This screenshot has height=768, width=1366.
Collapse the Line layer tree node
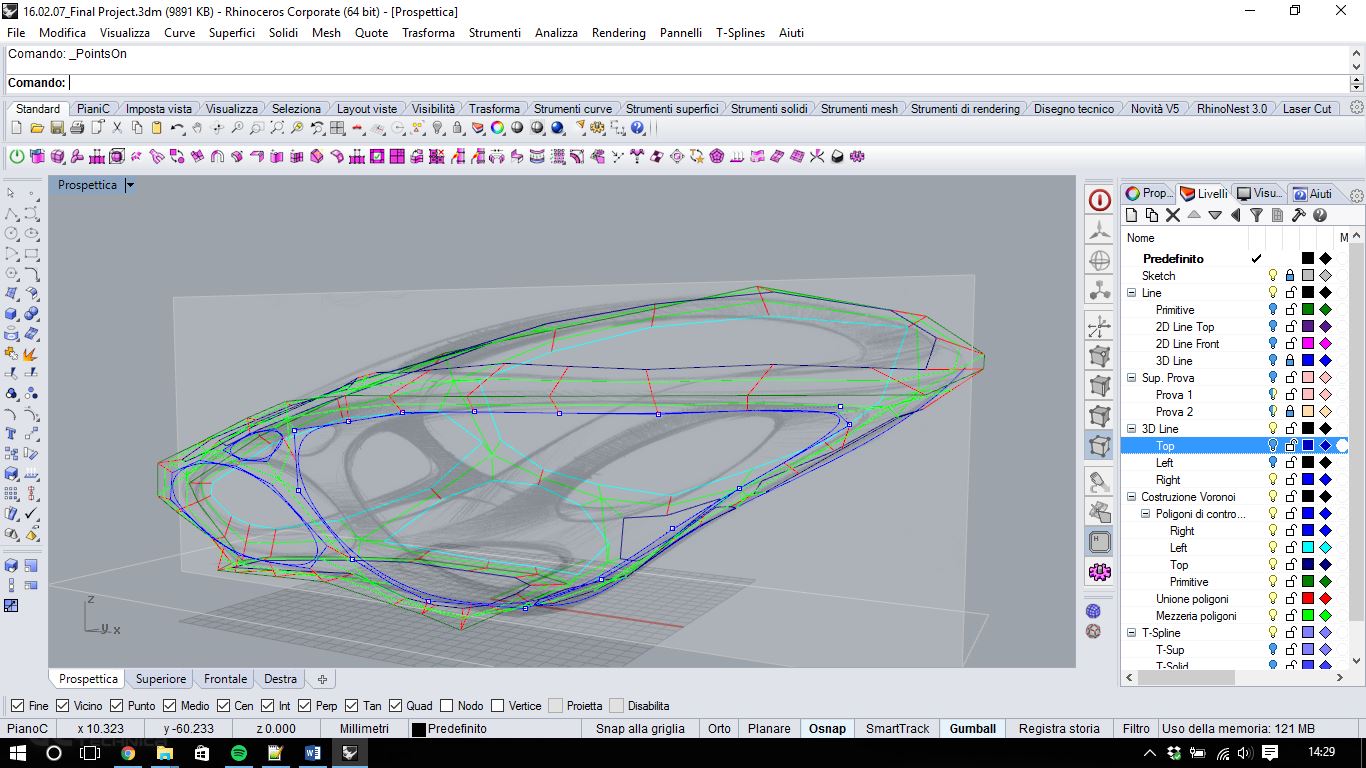tap(1131, 293)
